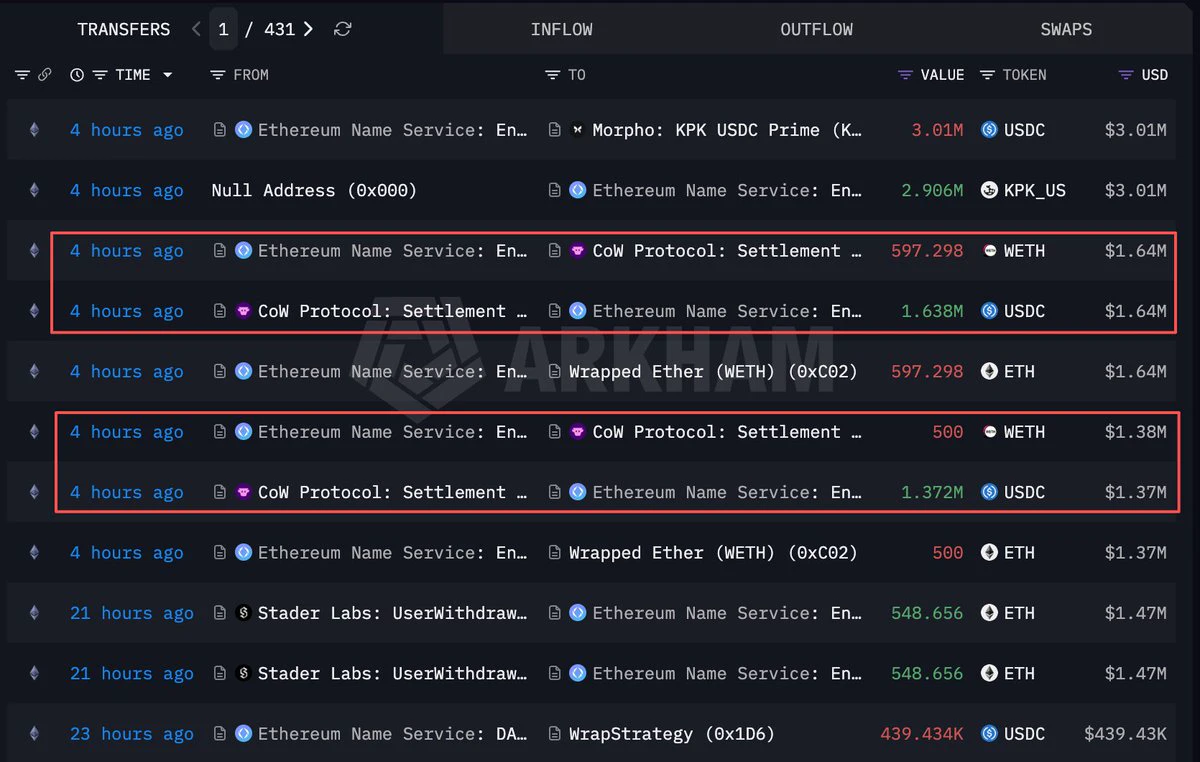Click document icon before Morpho recipient
The width and height of the screenshot is (1200, 762).
(555, 130)
